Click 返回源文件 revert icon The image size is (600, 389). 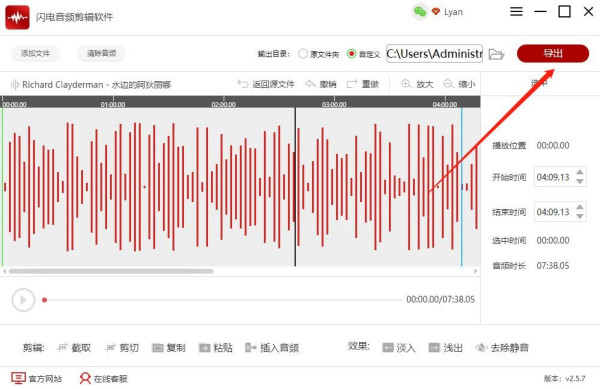tap(243, 84)
